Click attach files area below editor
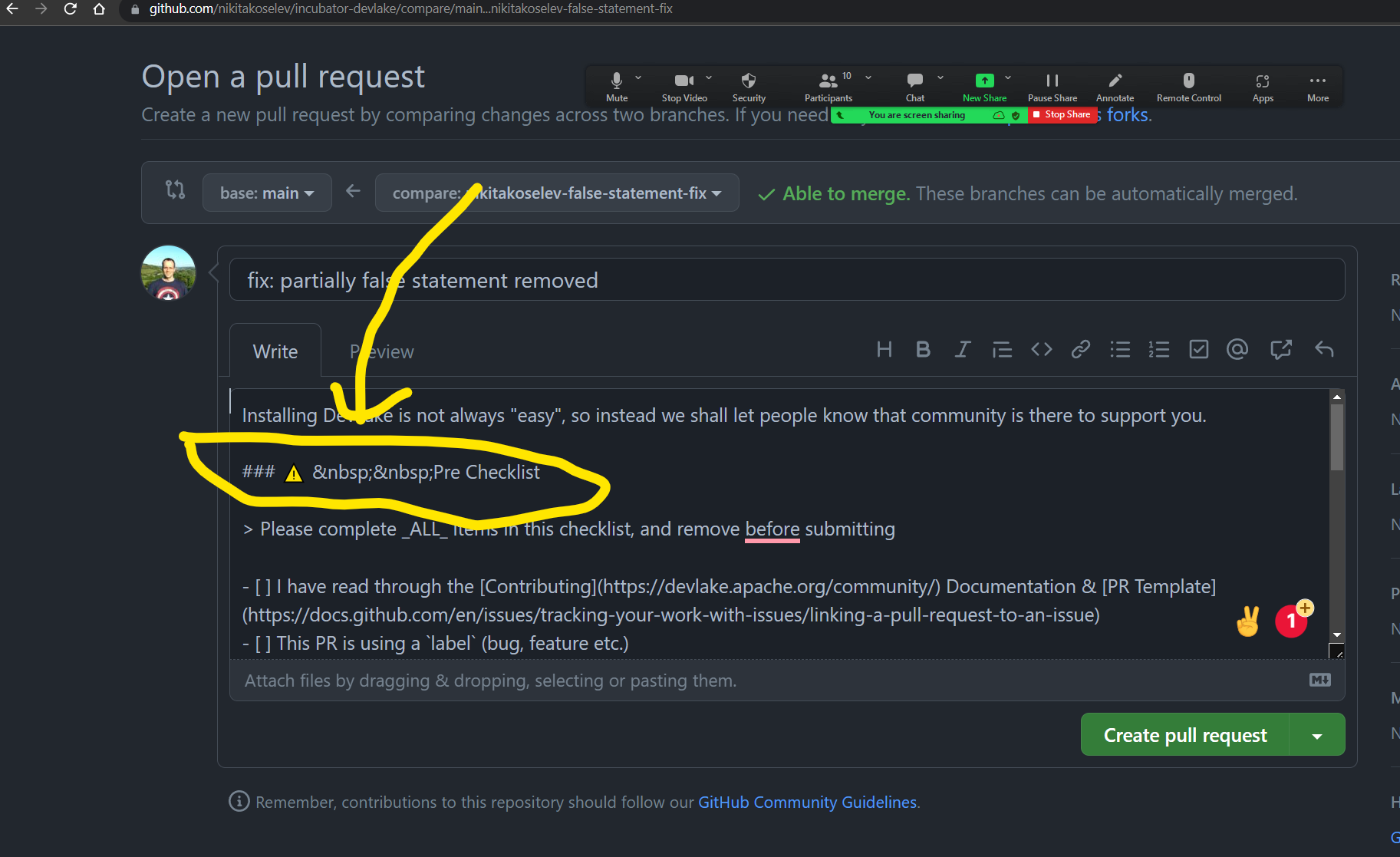The image size is (1400, 857). (787, 680)
